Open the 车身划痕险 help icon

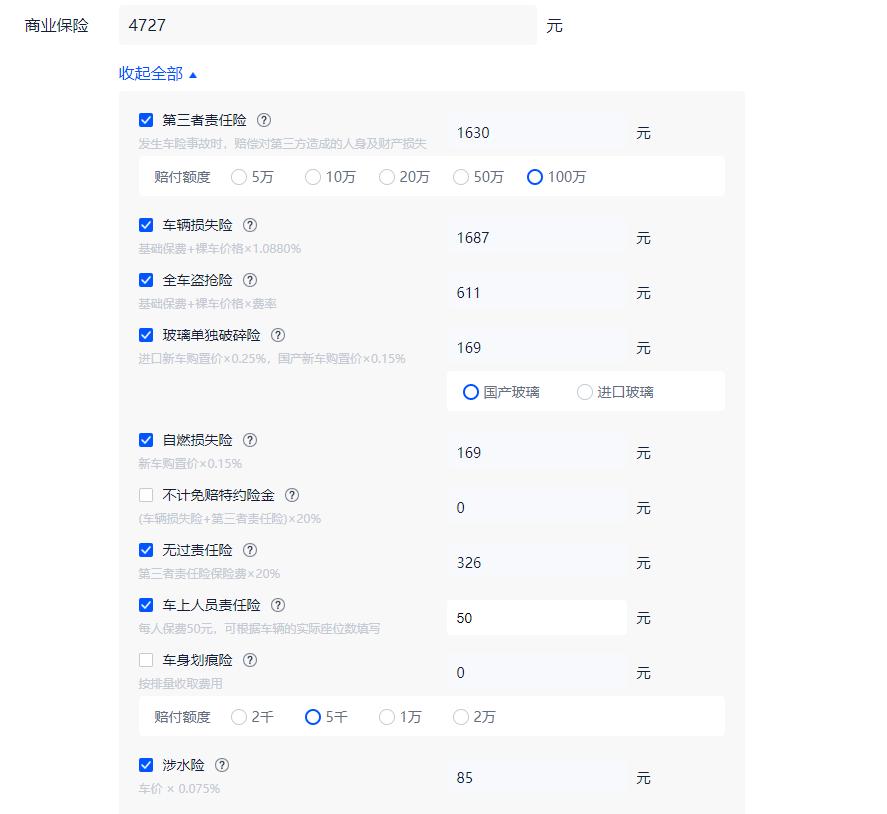pos(250,660)
